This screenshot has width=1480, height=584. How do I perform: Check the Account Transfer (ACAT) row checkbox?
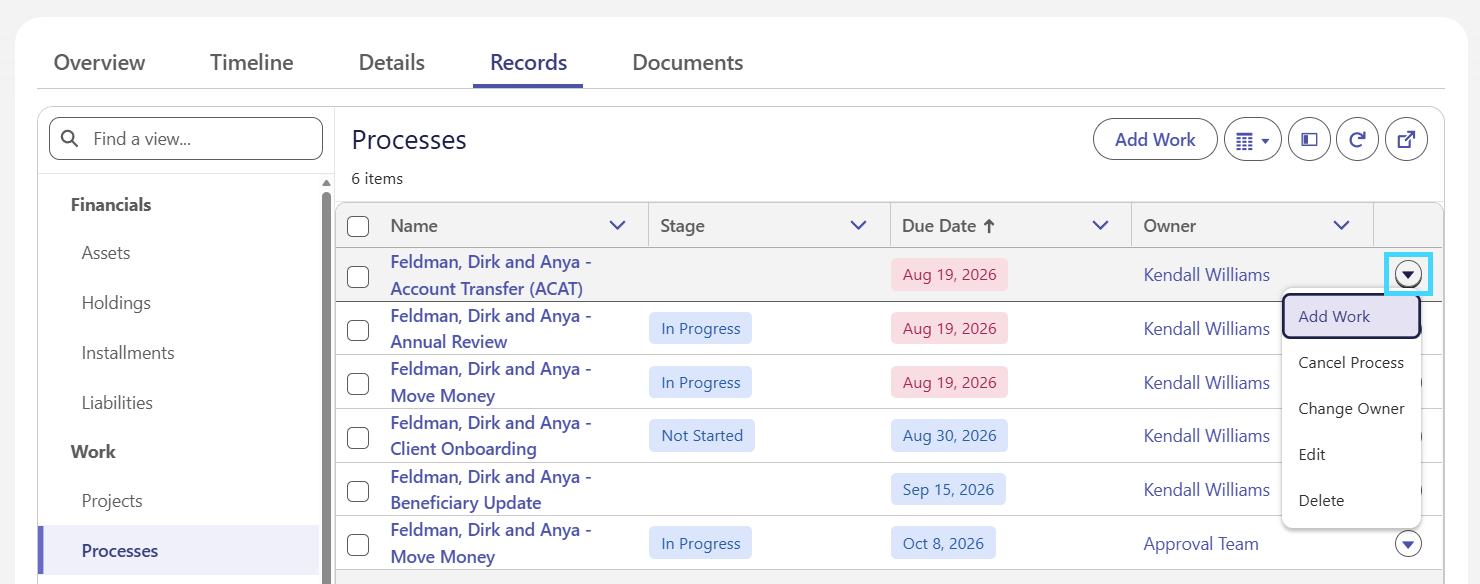358,276
